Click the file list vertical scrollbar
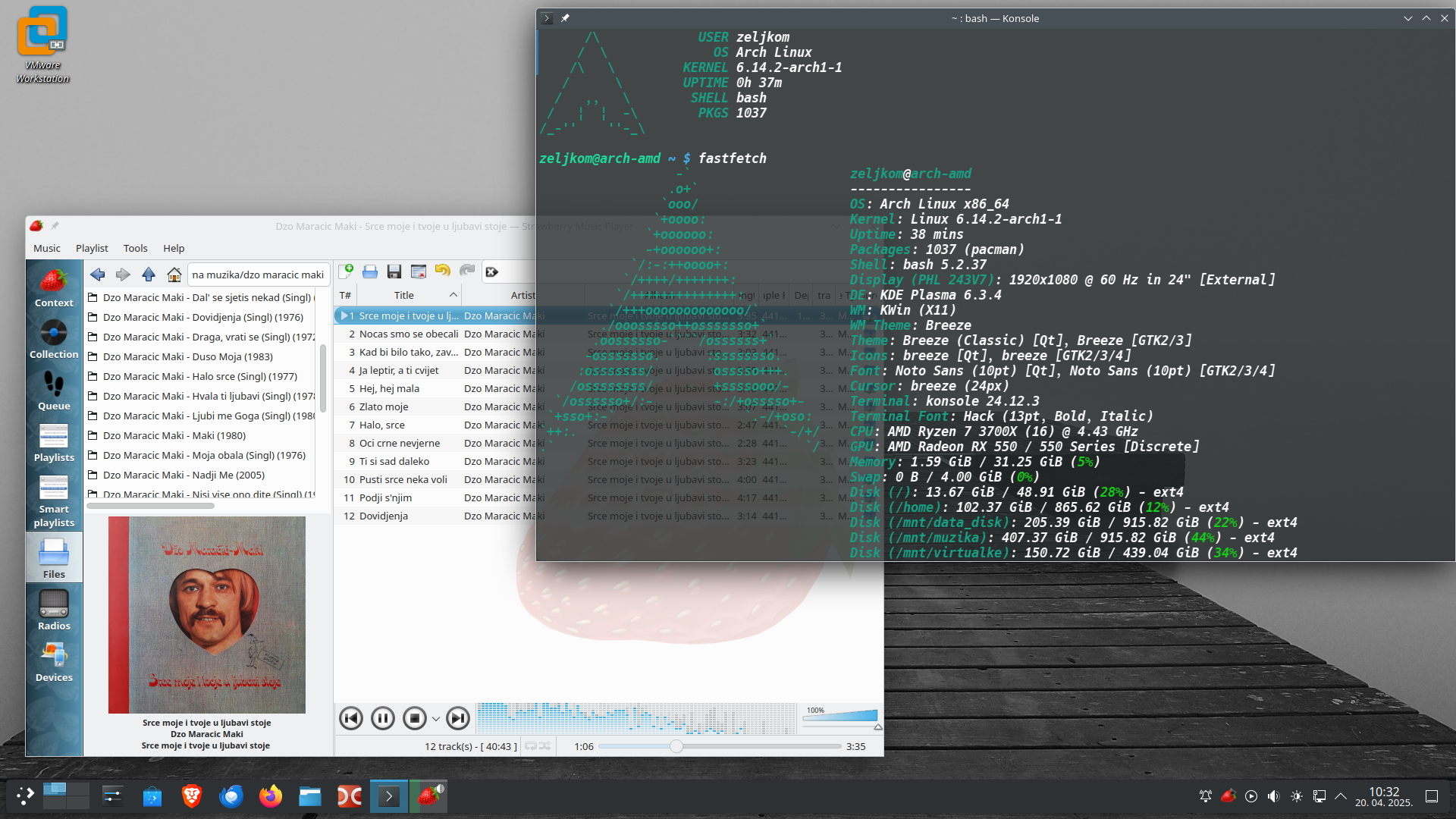The image size is (1456, 819). coord(323,379)
